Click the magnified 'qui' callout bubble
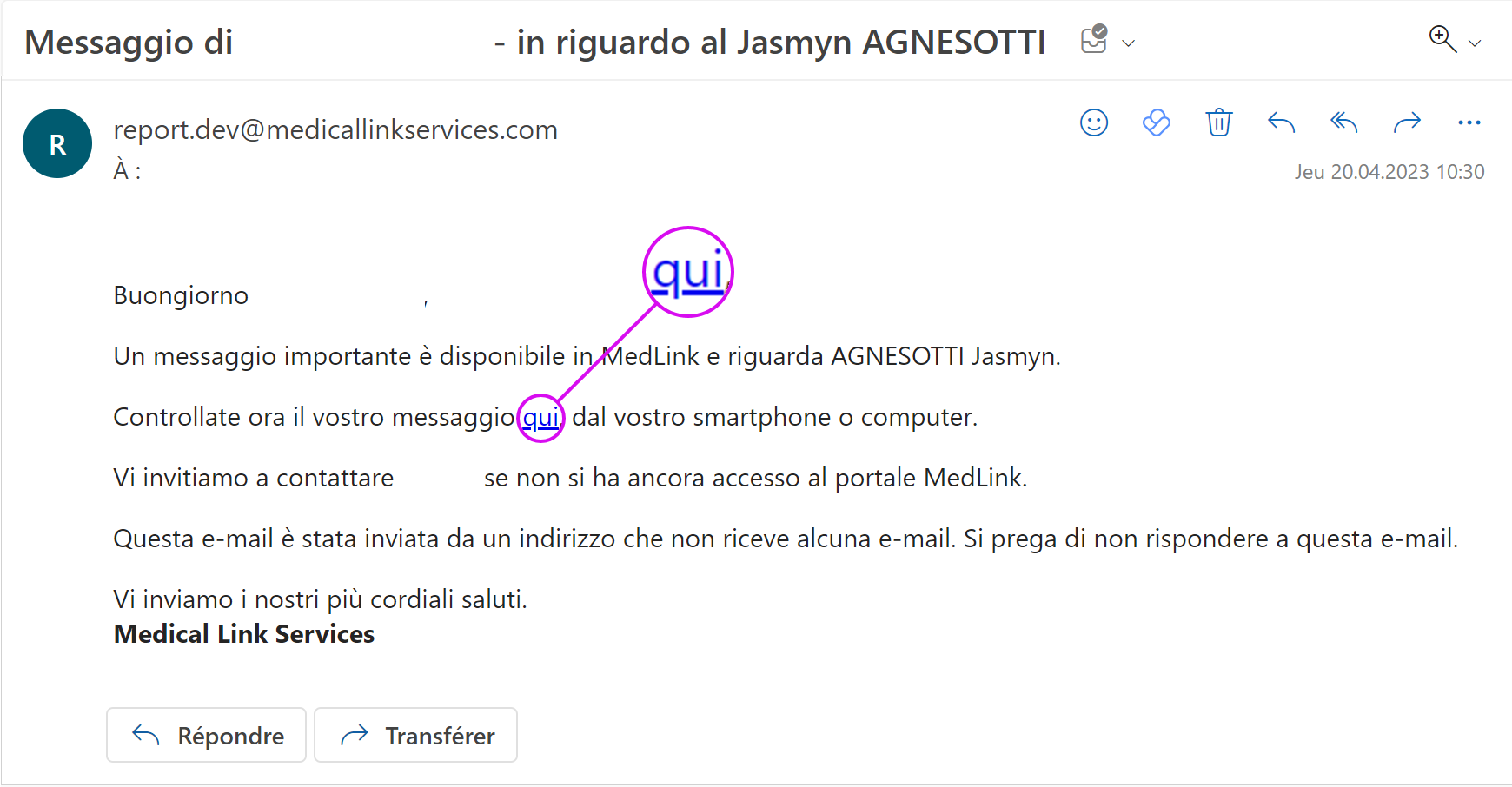The height and width of the screenshot is (787, 1512). click(x=688, y=272)
